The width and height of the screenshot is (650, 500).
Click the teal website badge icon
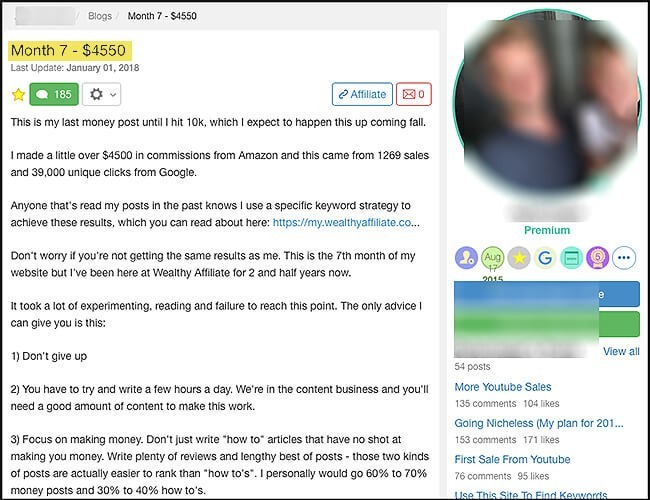pyautogui.click(x=571, y=257)
